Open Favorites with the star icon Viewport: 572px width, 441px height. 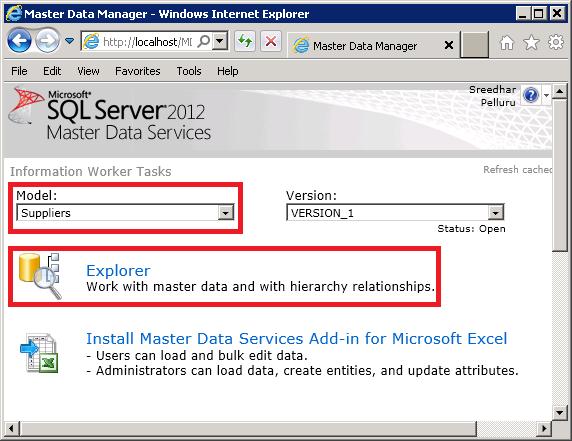(531, 42)
